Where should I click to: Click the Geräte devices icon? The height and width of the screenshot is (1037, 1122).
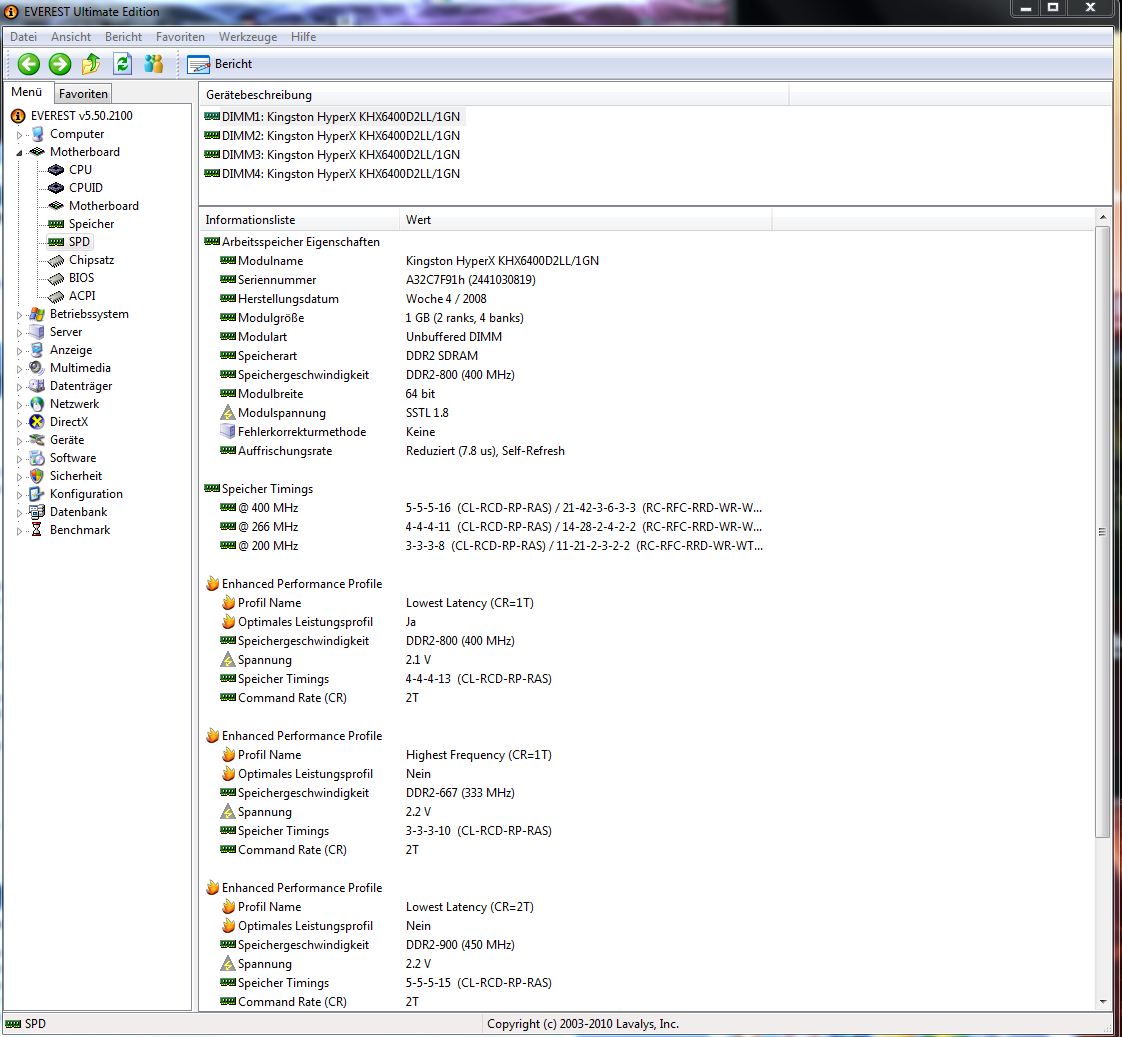[x=36, y=440]
